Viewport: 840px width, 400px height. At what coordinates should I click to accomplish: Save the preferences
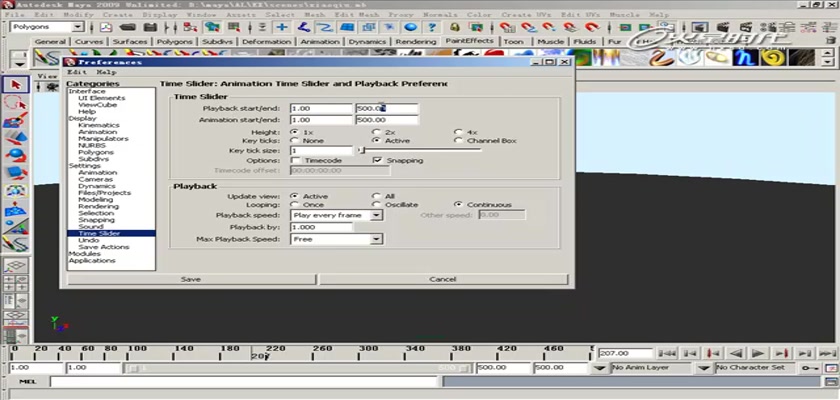(x=191, y=279)
